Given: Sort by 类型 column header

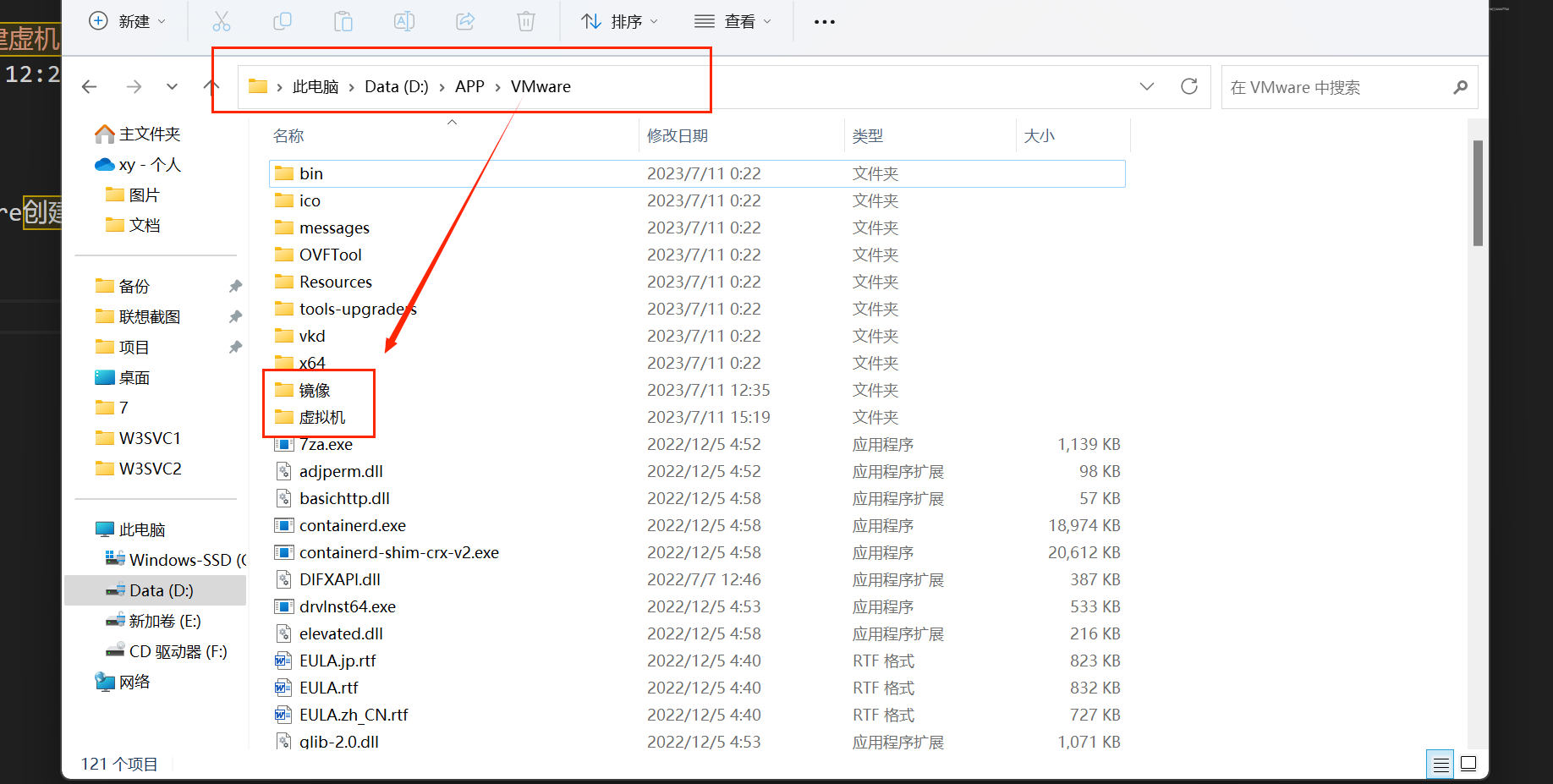Looking at the screenshot, I should point(868,135).
